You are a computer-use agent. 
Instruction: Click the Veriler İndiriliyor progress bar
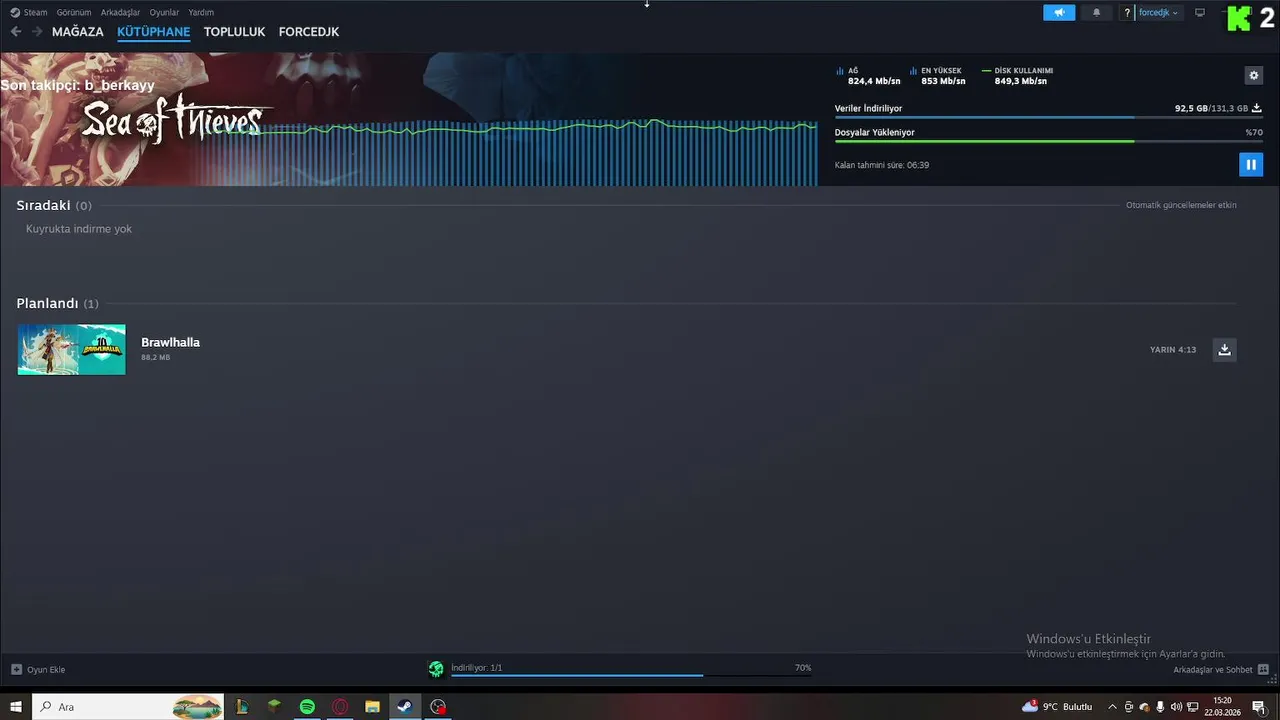coord(1047,117)
